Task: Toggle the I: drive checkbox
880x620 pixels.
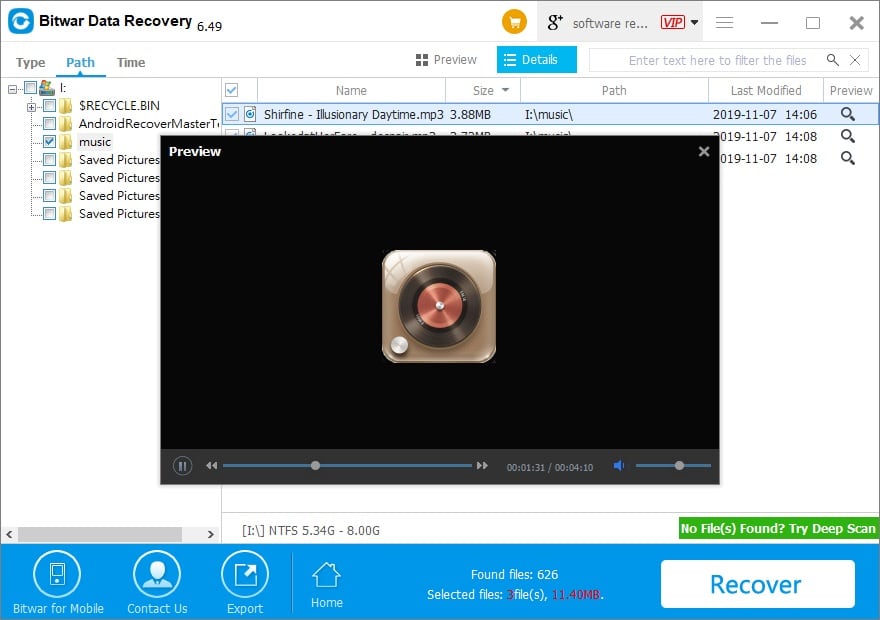Action: [30, 88]
